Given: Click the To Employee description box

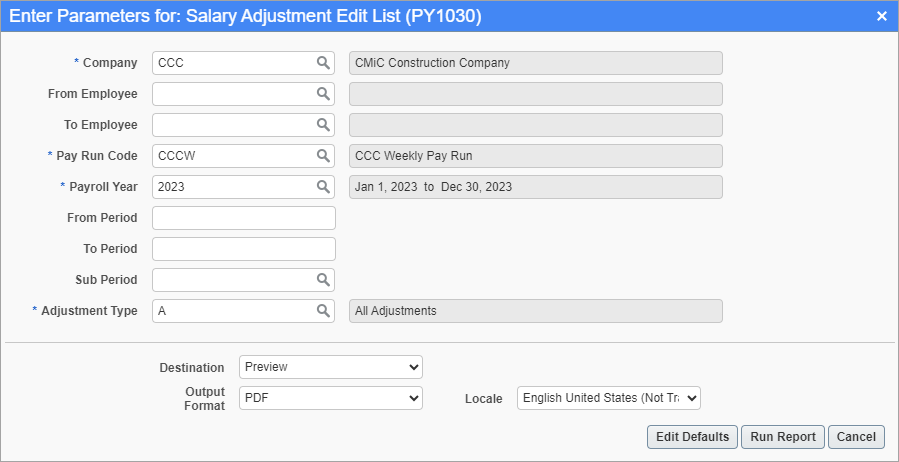Looking at the screenshot, I should (536, 124).
